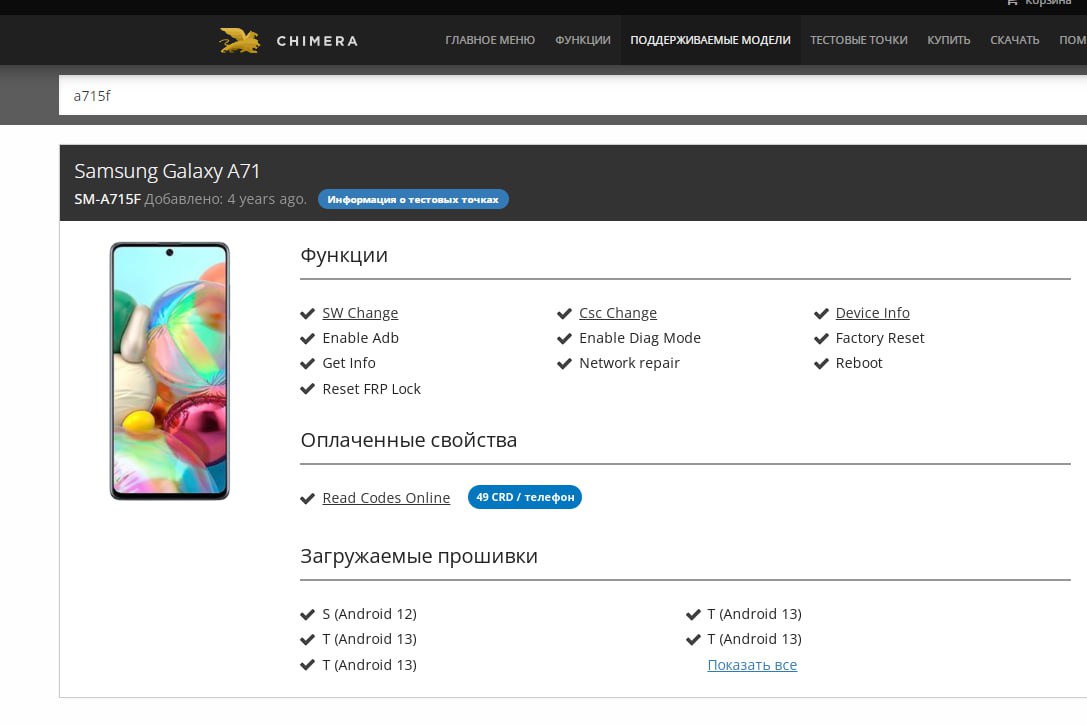Click the Показать все link

click(x=752, y=665)
